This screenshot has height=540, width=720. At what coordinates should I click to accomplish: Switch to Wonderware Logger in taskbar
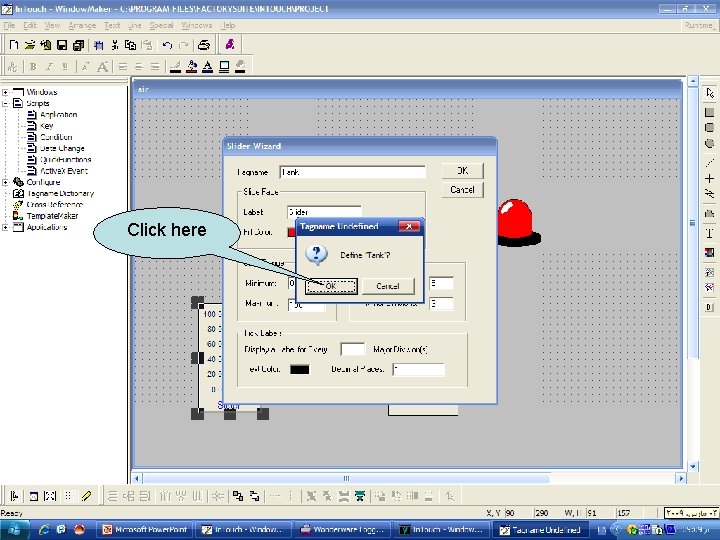click(342, 530)
